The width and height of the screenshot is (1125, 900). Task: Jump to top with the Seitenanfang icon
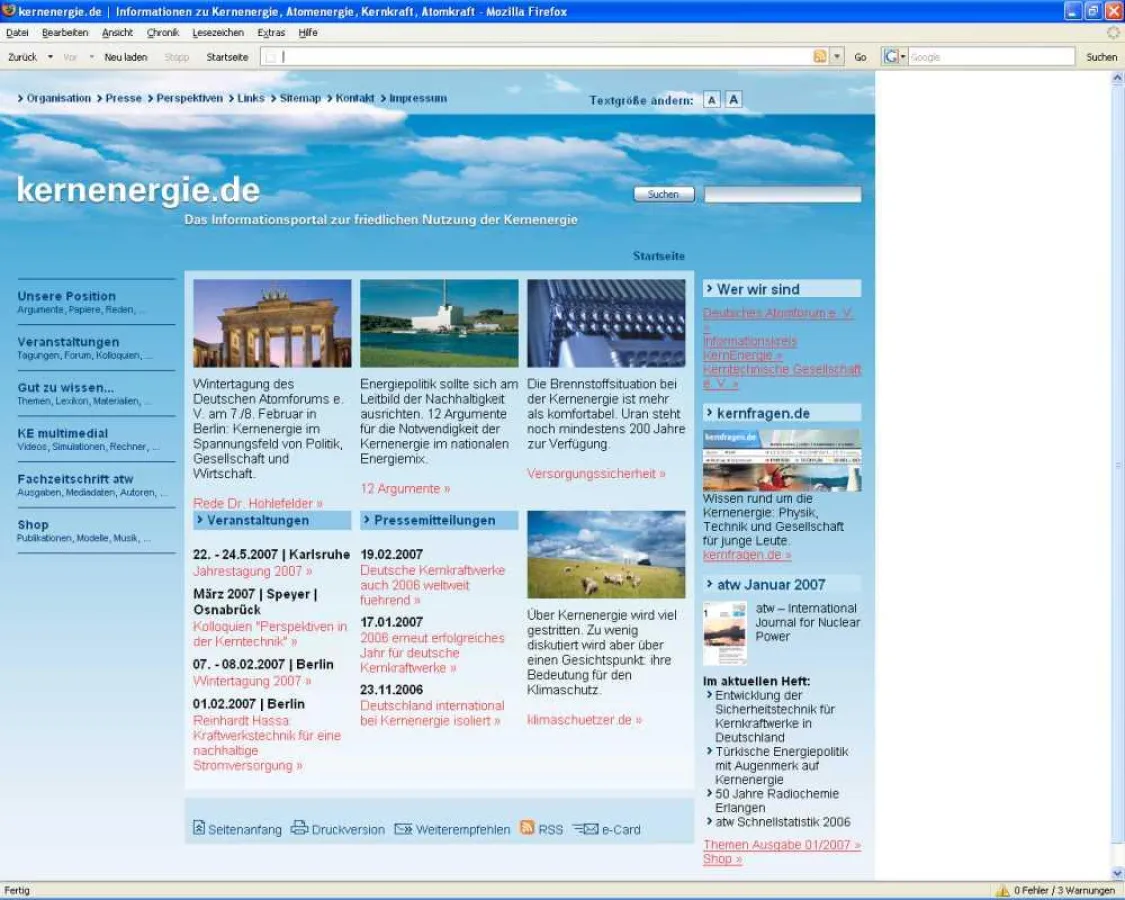(198, 828)
